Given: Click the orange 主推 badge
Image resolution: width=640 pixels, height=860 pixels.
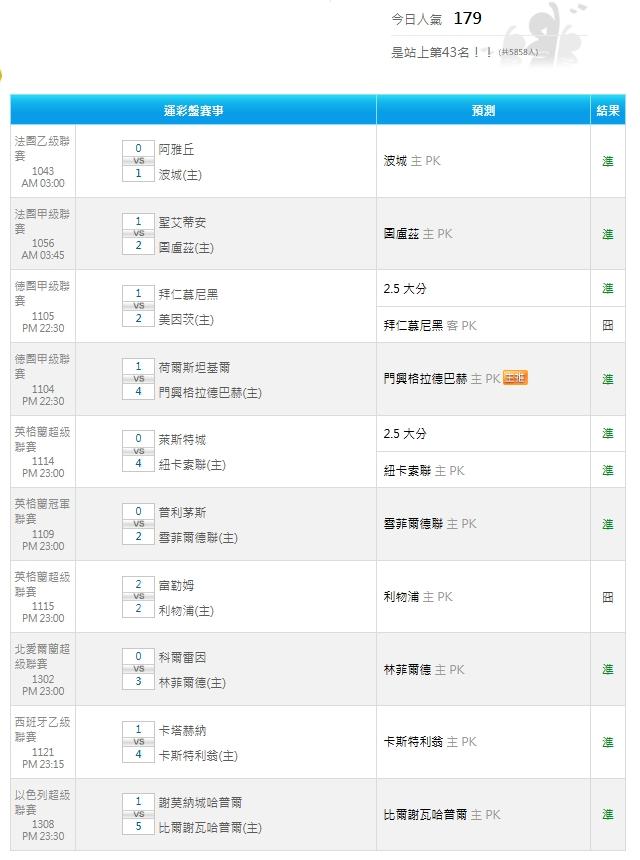Looking at the screenshot, I should 515,378.
